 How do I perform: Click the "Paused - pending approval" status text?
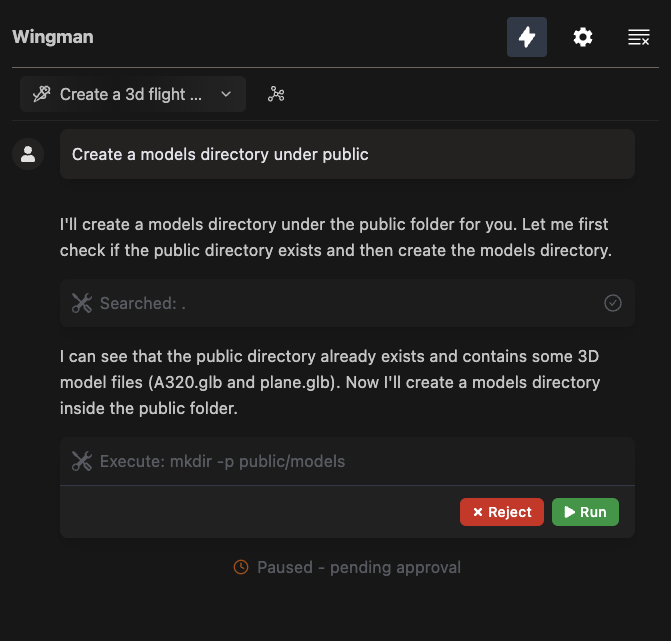(x=358, y=567)
